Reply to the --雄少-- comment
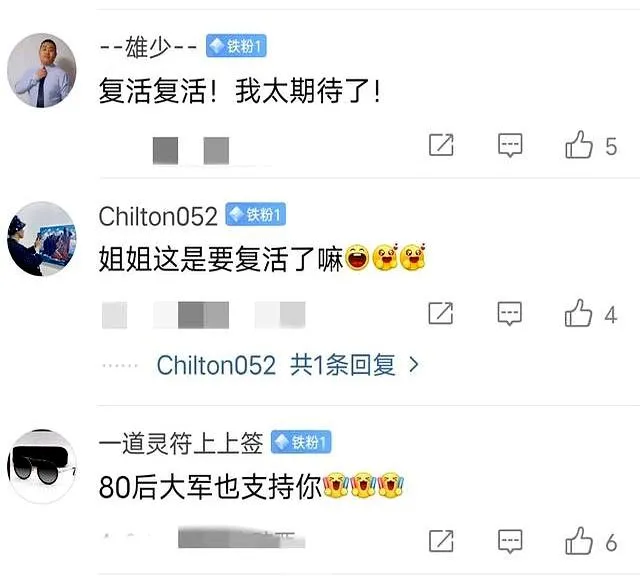This screenshot has height=579, width=640. [510, 145]
